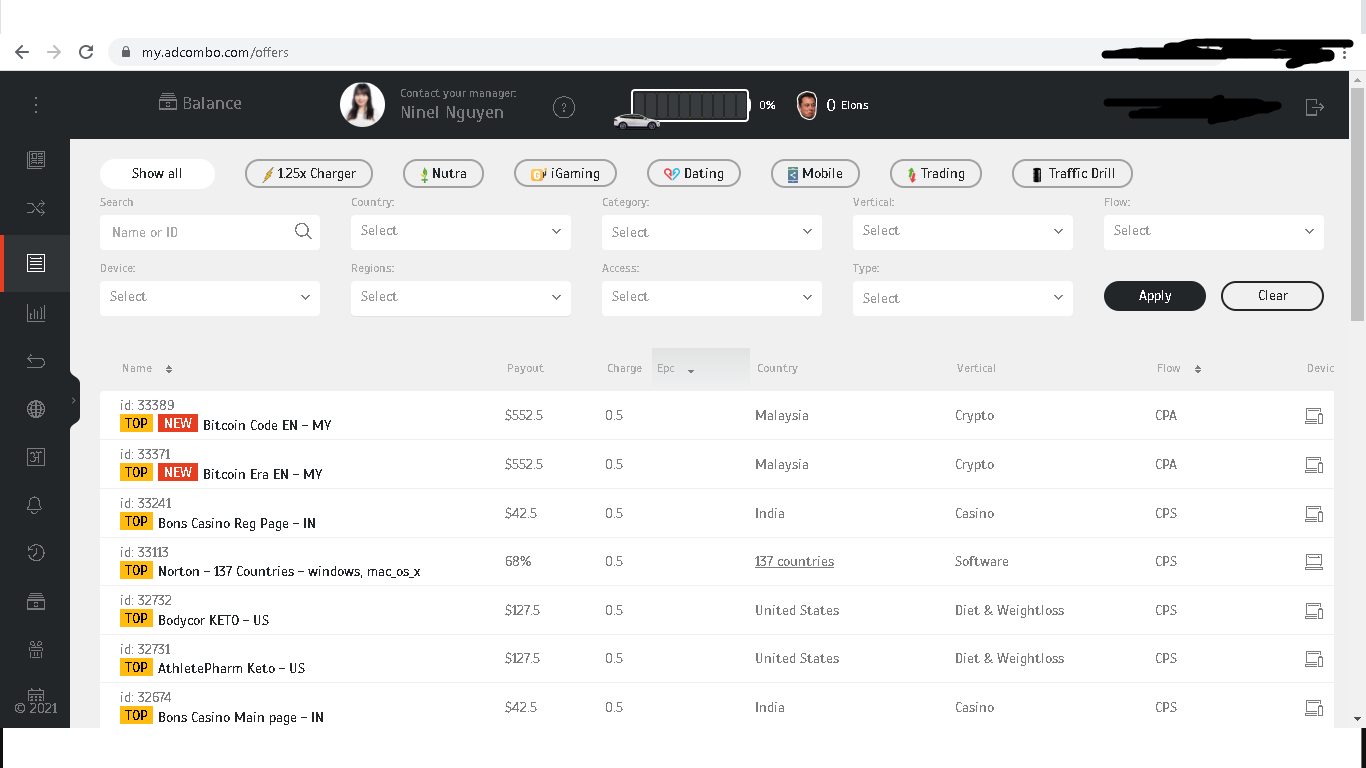Go back with the browser back arrow
This screenshot has height=768, width=1366.
pyautogui.click(x=22, y=52)
